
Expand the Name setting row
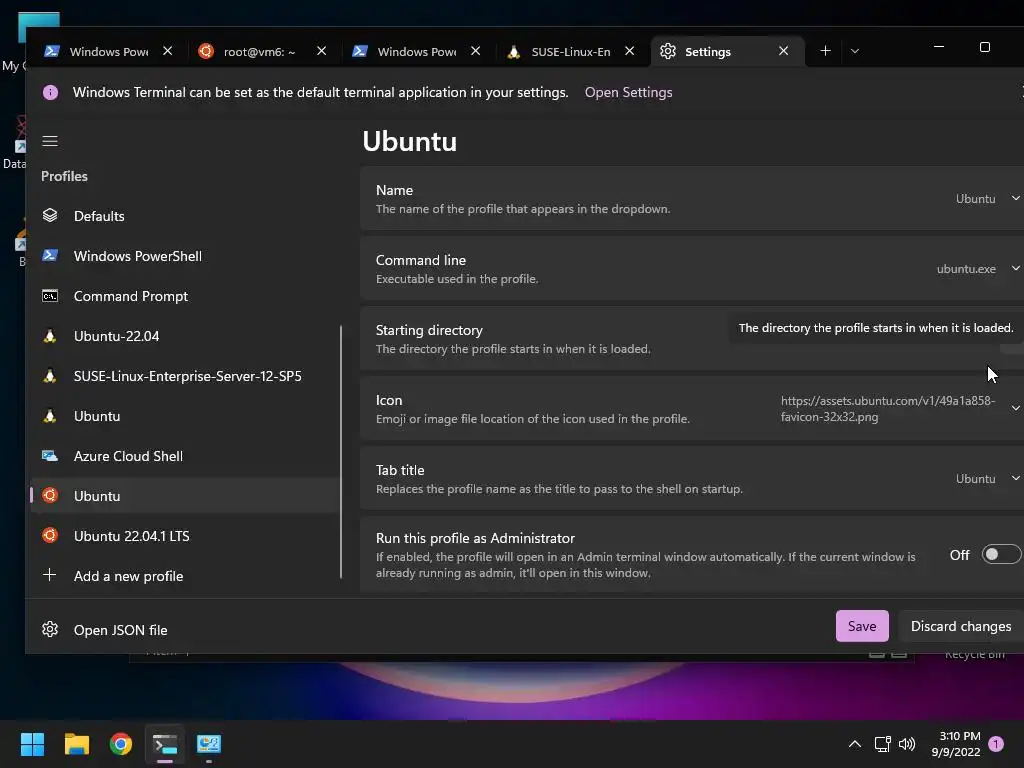point(692,199)
